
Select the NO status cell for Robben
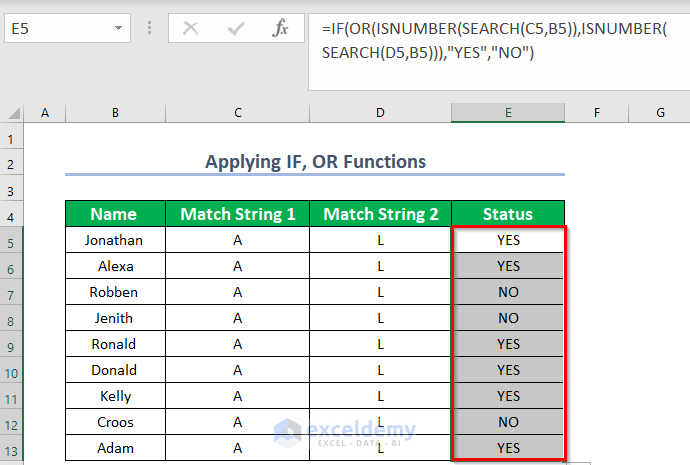508,292
